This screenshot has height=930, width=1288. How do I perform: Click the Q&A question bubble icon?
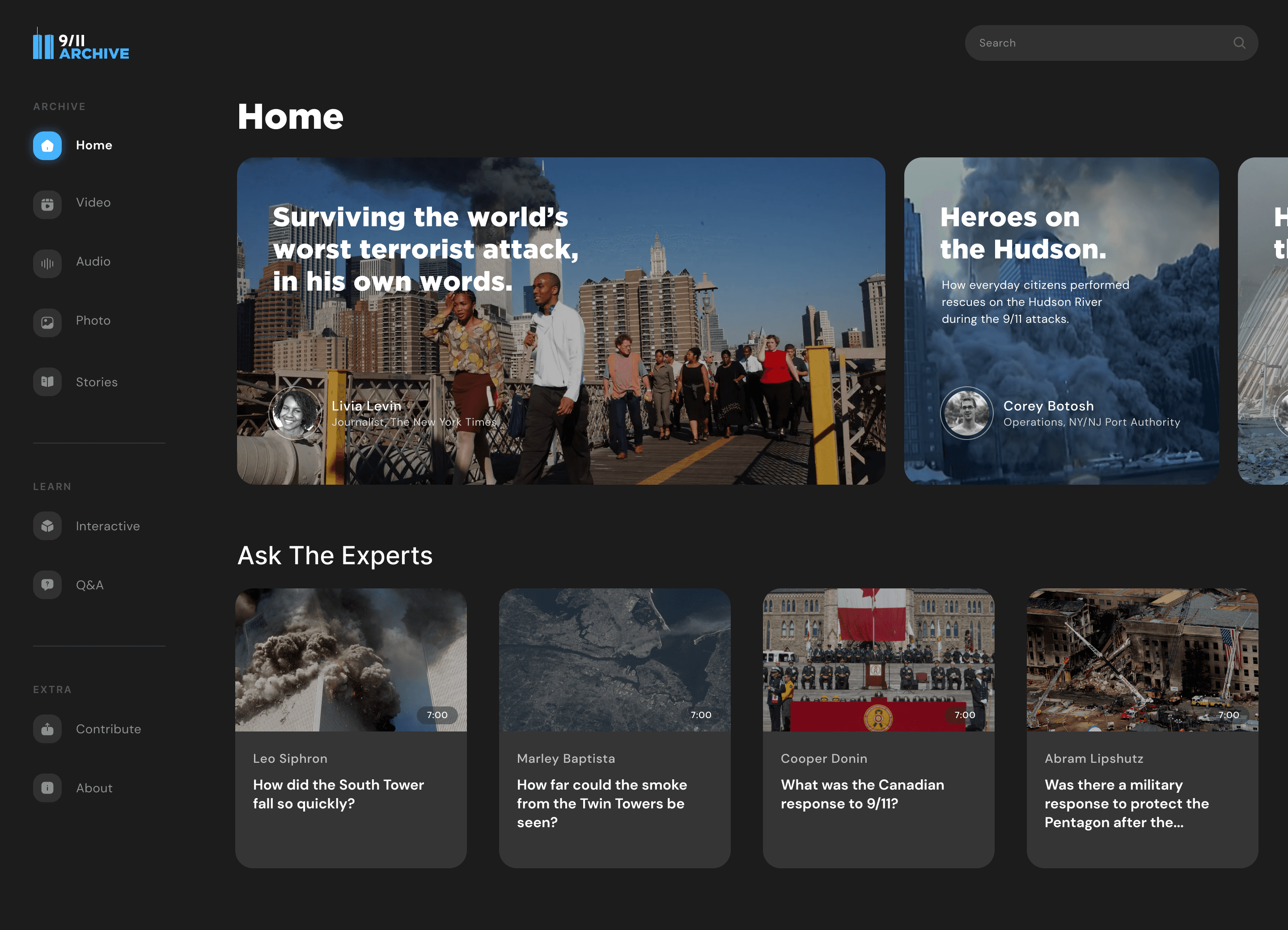47,584
